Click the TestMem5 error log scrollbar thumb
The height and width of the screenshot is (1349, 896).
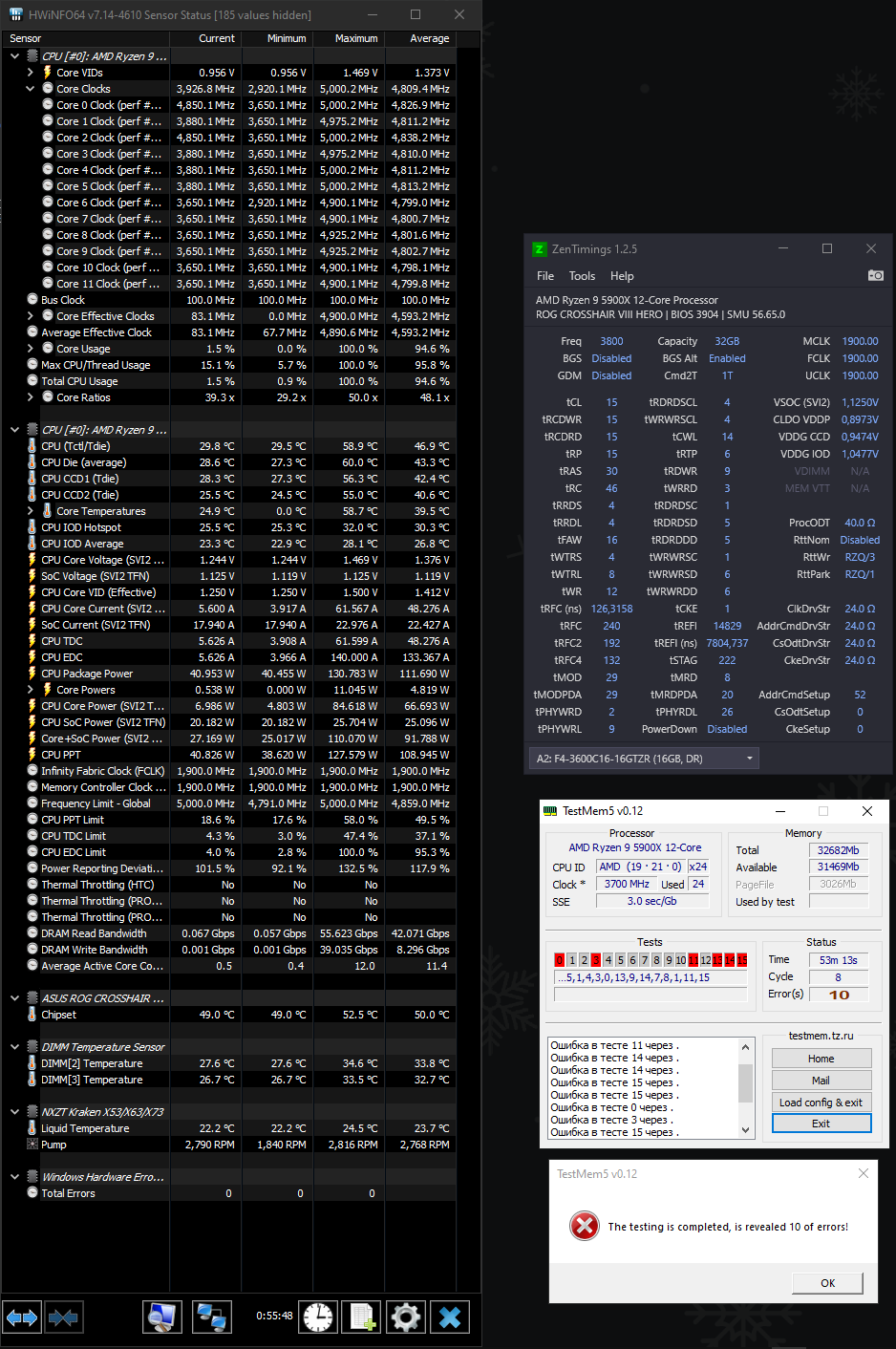[x=746, y=1084]
